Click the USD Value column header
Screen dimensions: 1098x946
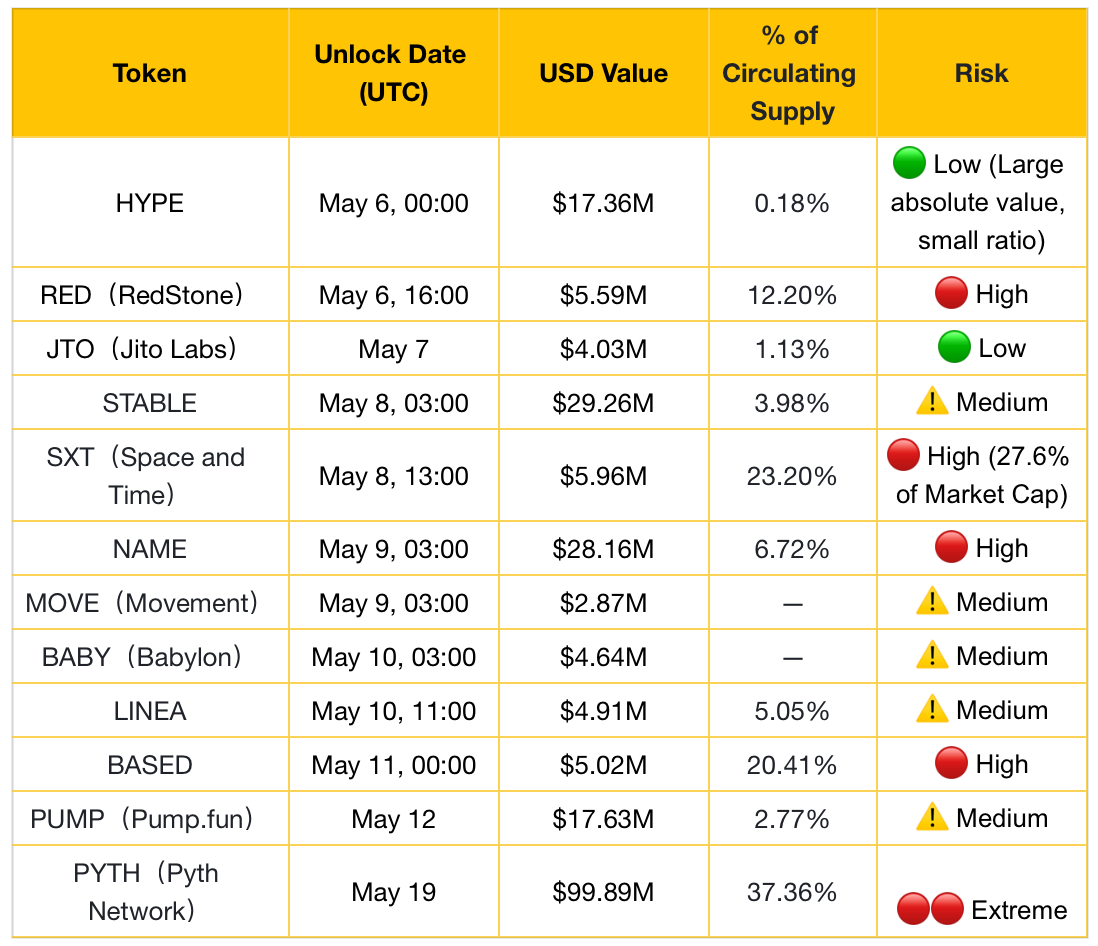coord(604,73)
